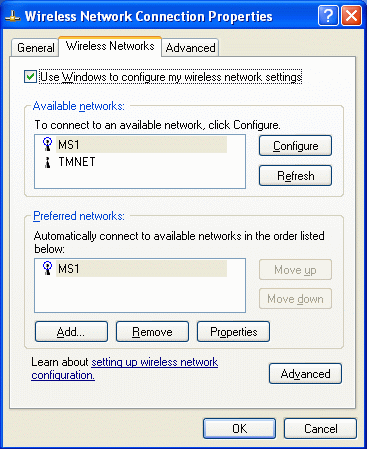Click the MS1 antenna icon in Preferred networks
This screenshot has height=449, width=369.
47,268
